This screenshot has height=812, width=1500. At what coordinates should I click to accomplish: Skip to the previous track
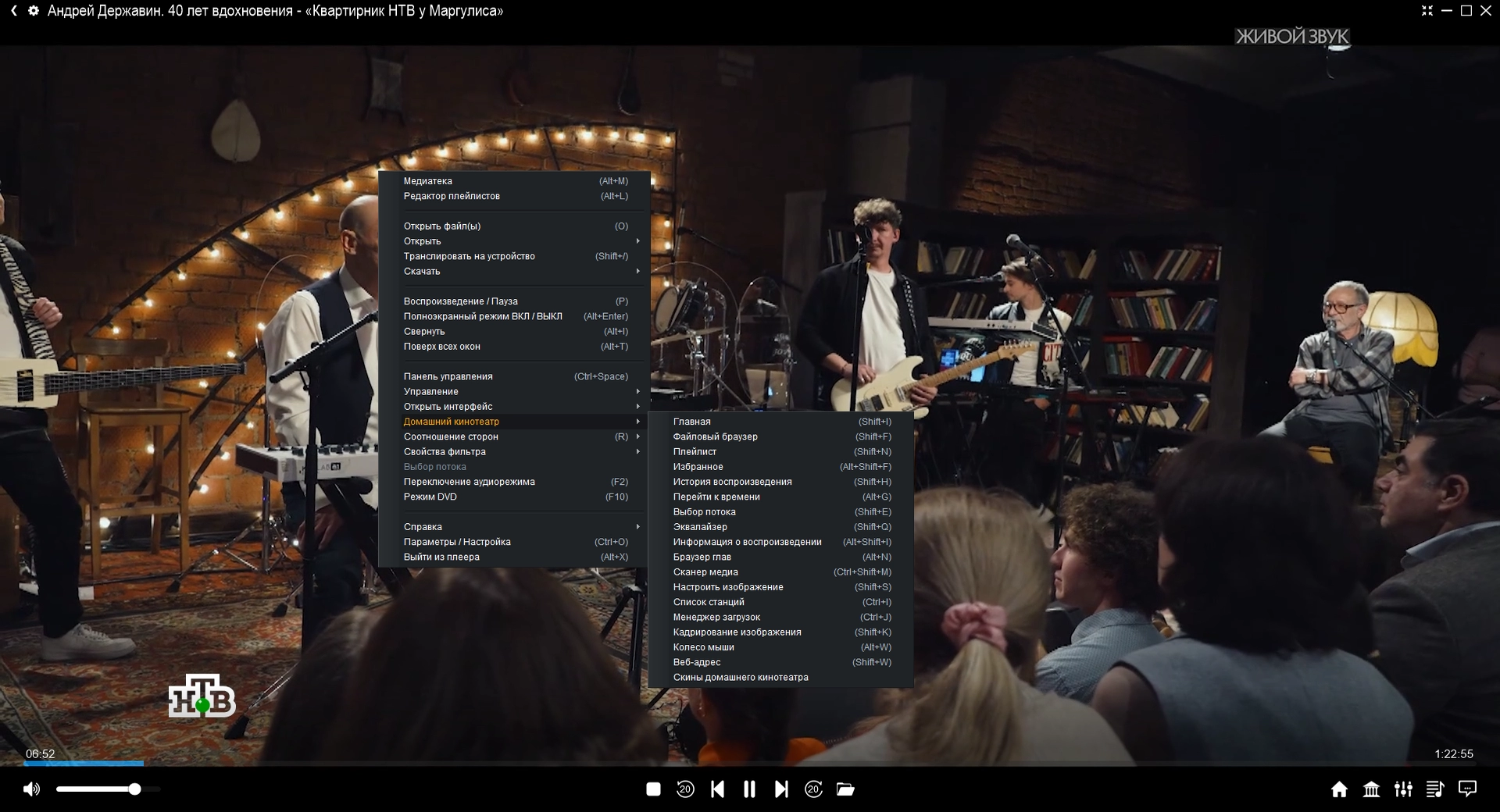click(x=717, y=789)
